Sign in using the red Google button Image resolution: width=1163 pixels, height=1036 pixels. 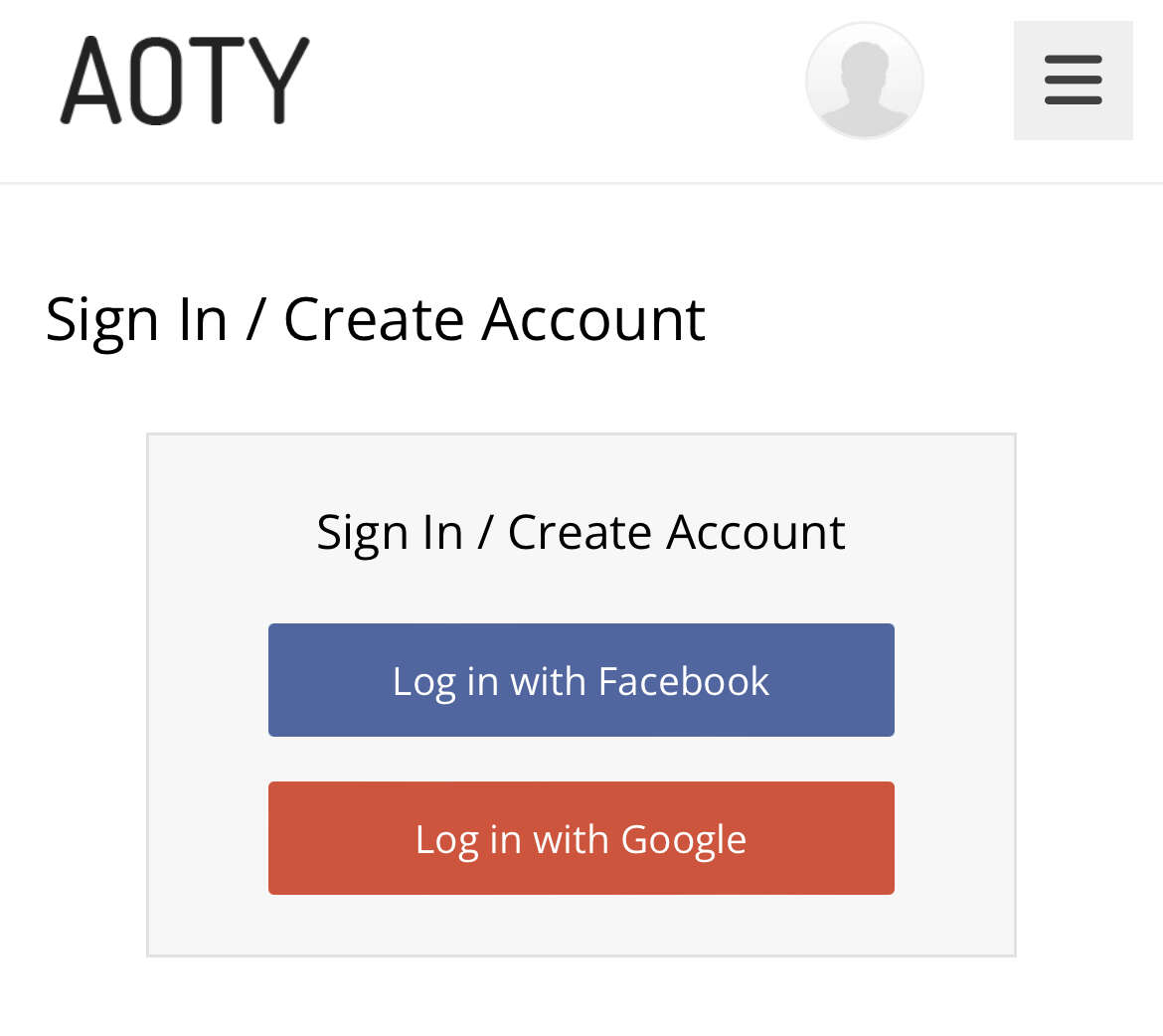[581, 838]
